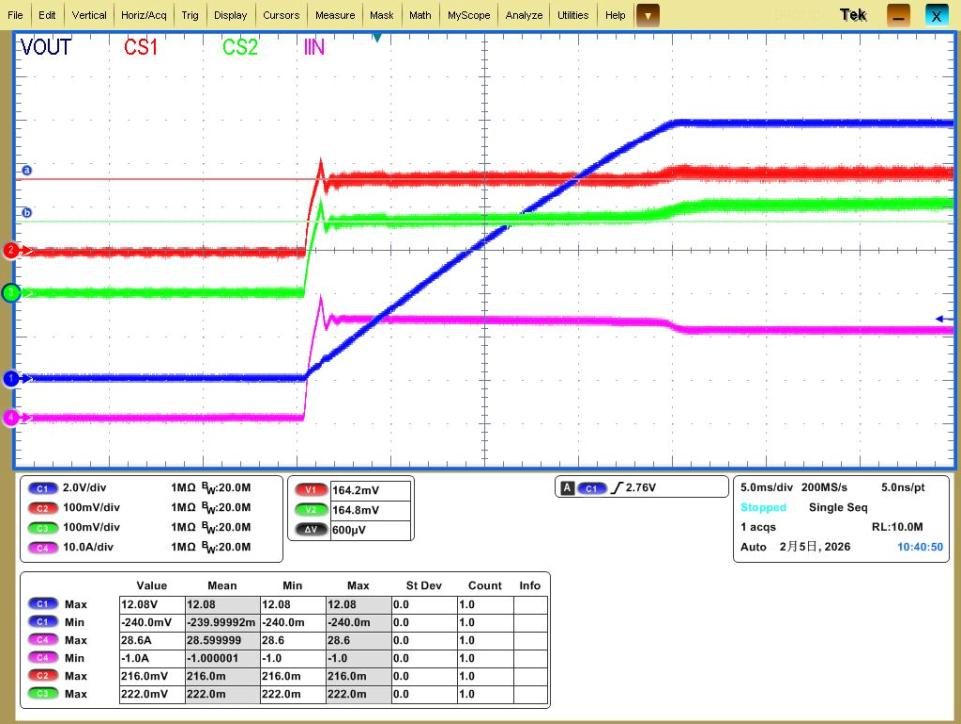Click the V2 cursor readout badge
Viewport: 961px width, 724px height.
coord(311,509)
